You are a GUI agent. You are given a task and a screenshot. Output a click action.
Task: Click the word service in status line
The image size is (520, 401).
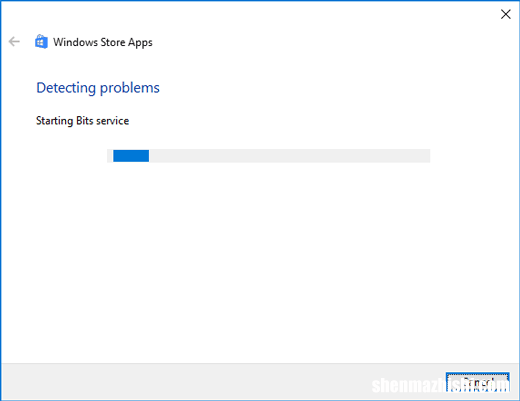point(112,121)
